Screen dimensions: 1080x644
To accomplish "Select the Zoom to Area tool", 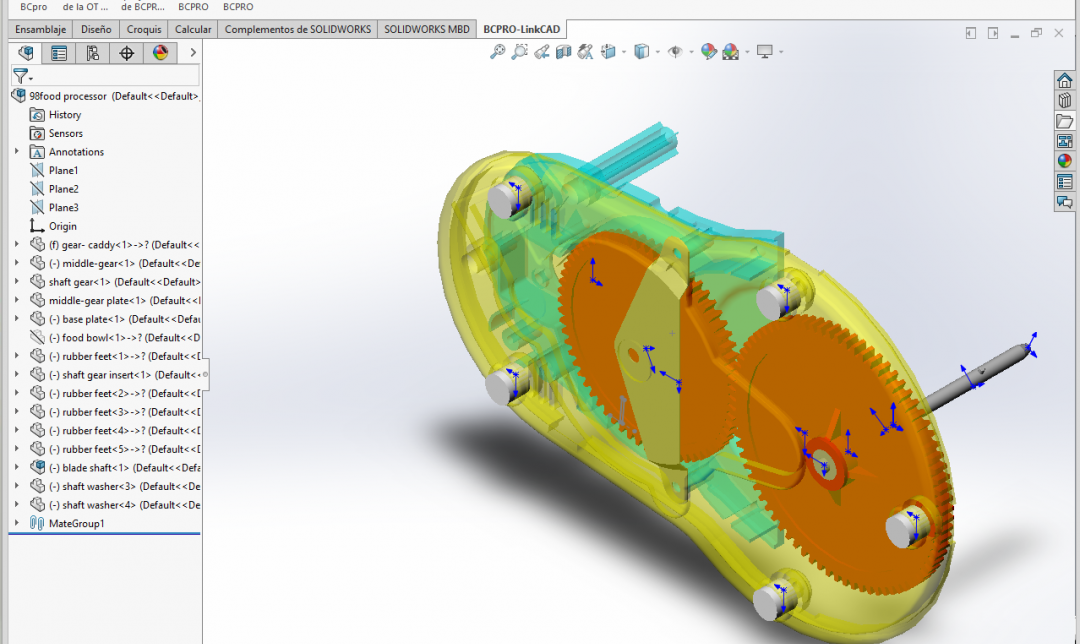I will click(x=520, y=52).
